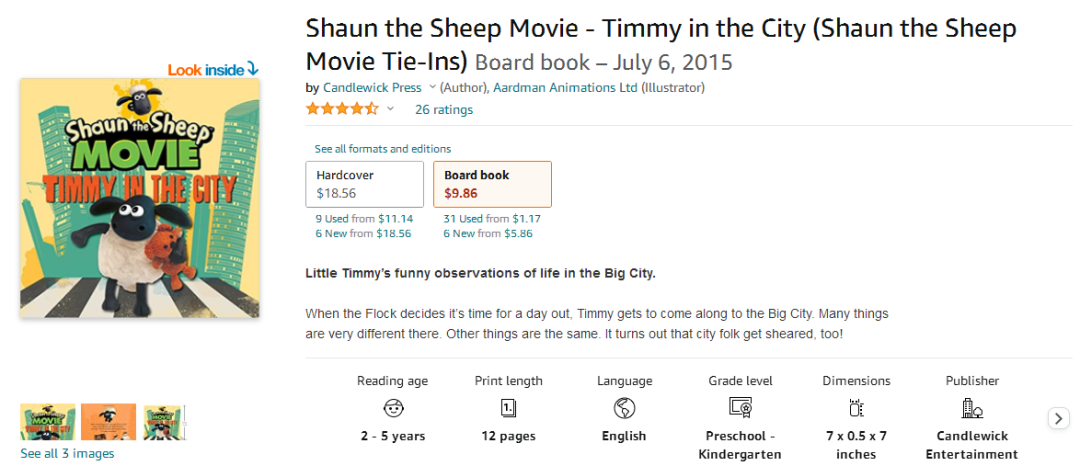Select the orange second thumbnail image
This screenshot has width=1080, height=466.
[x=109, y=421]
